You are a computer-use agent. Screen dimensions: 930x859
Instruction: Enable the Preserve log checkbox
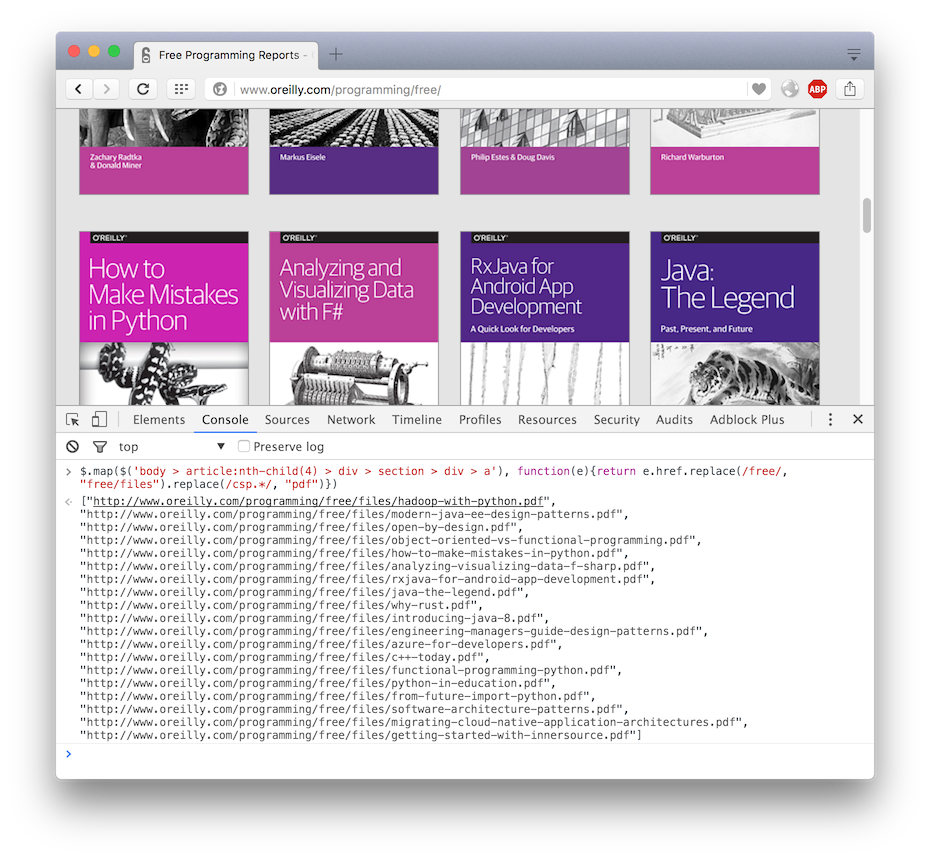243,446
